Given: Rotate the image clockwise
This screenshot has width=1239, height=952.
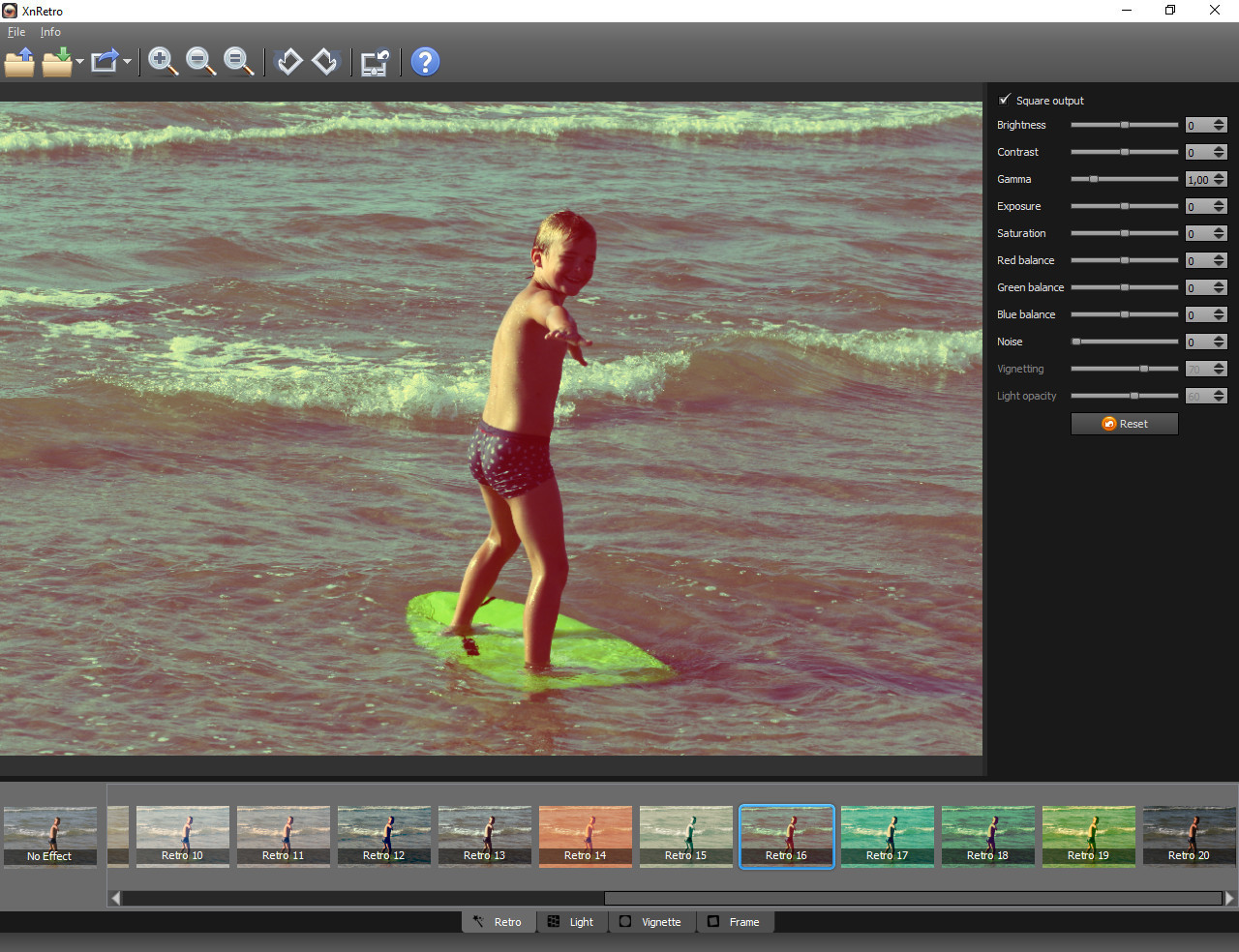Looking at the screenshot, I should point(325,62).
